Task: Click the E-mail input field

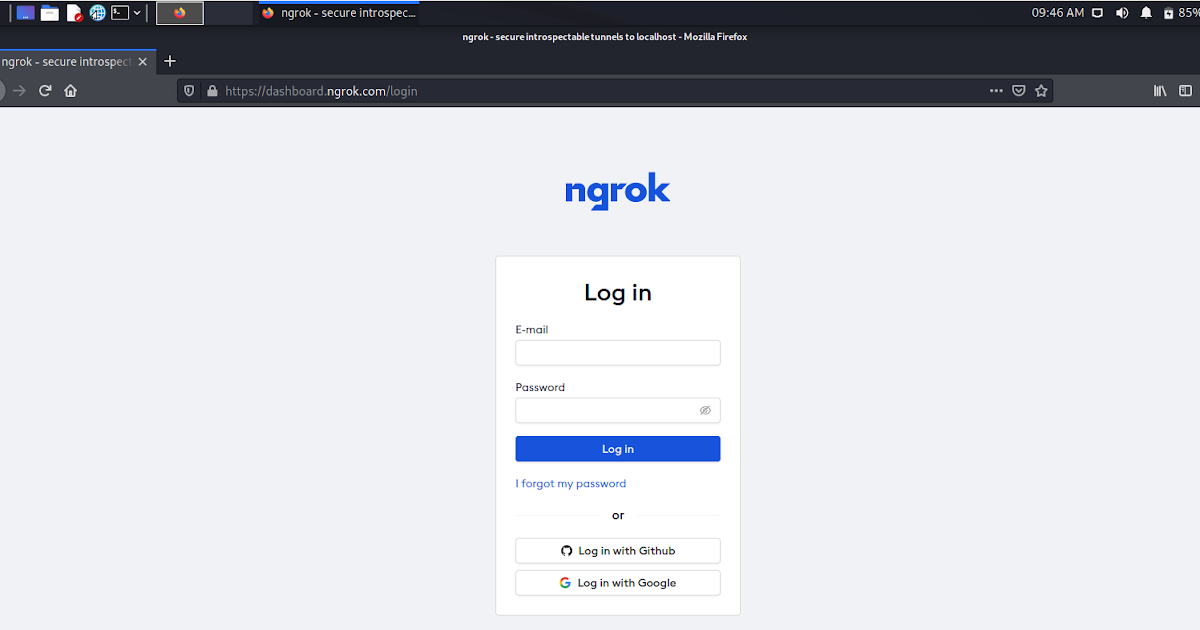Action: (x=617, y=352)
